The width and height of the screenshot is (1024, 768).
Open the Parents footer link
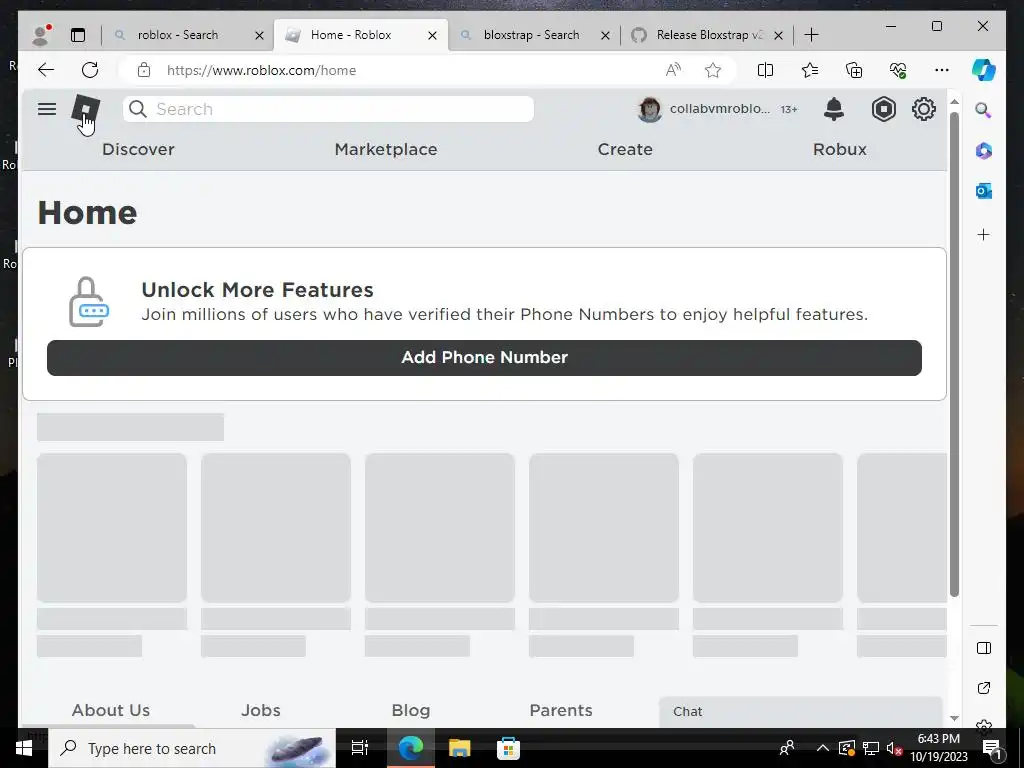561,710
